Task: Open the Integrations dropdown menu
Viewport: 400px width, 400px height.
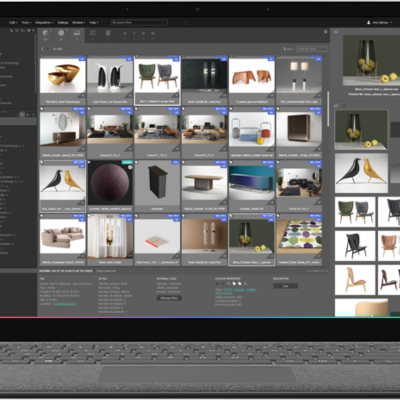Action: (x=43, y=23)
